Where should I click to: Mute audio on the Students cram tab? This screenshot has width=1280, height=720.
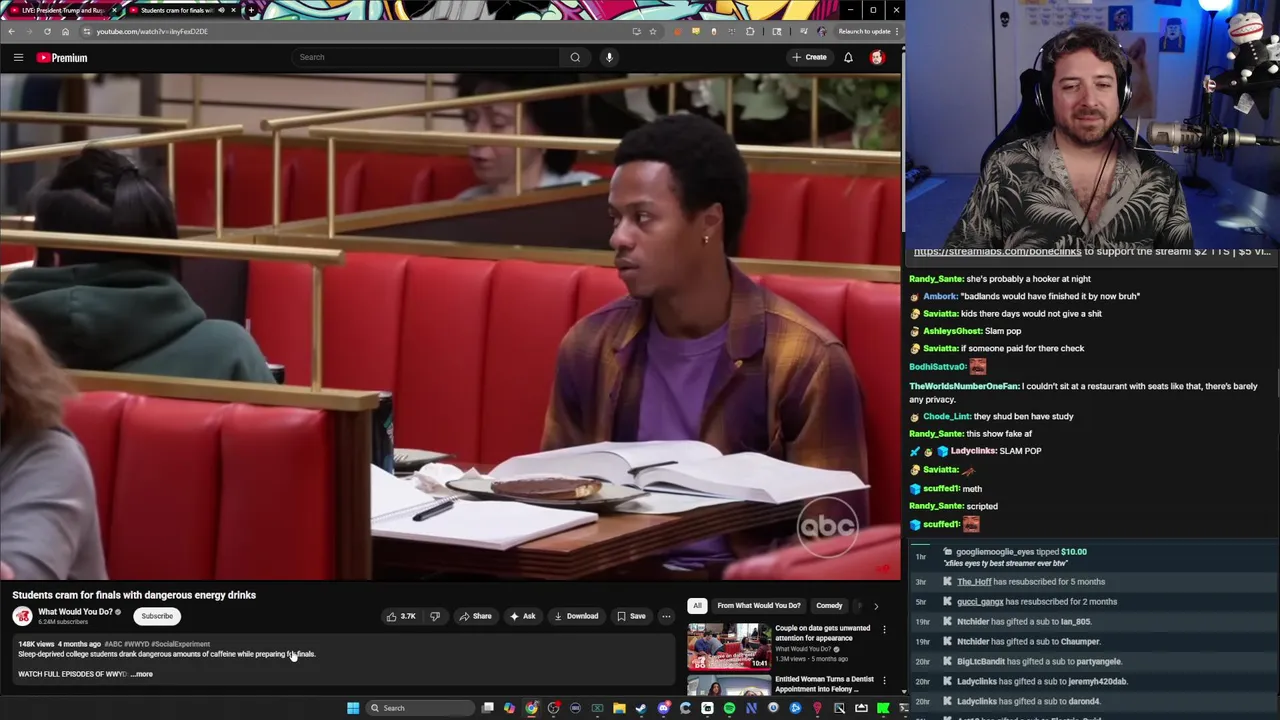point(221,10)
